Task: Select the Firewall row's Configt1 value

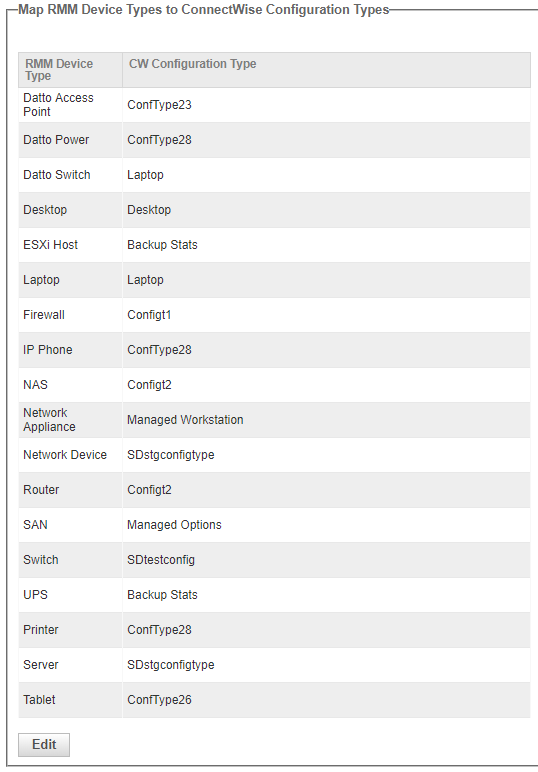Action: point(149,315)
